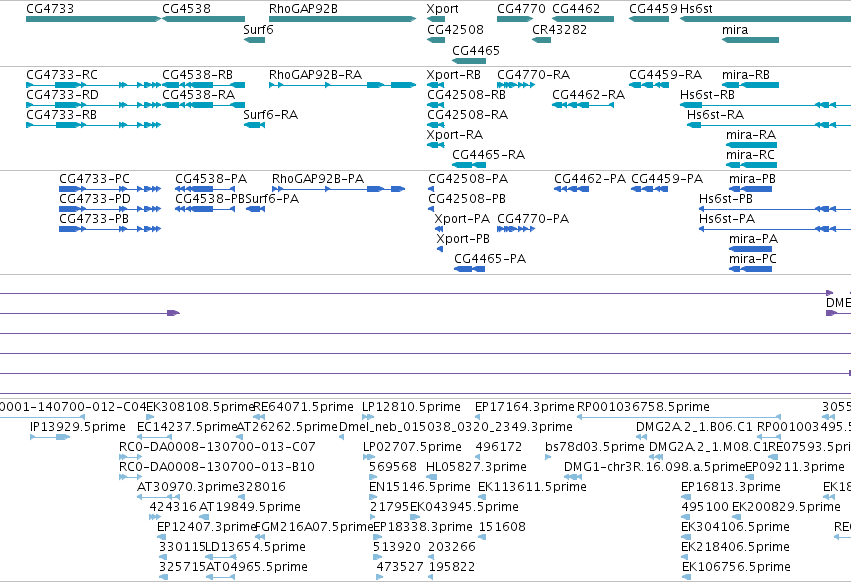Click the Hs6st-RA transcript
Screen dimensions: 851x582
point(769,125)
